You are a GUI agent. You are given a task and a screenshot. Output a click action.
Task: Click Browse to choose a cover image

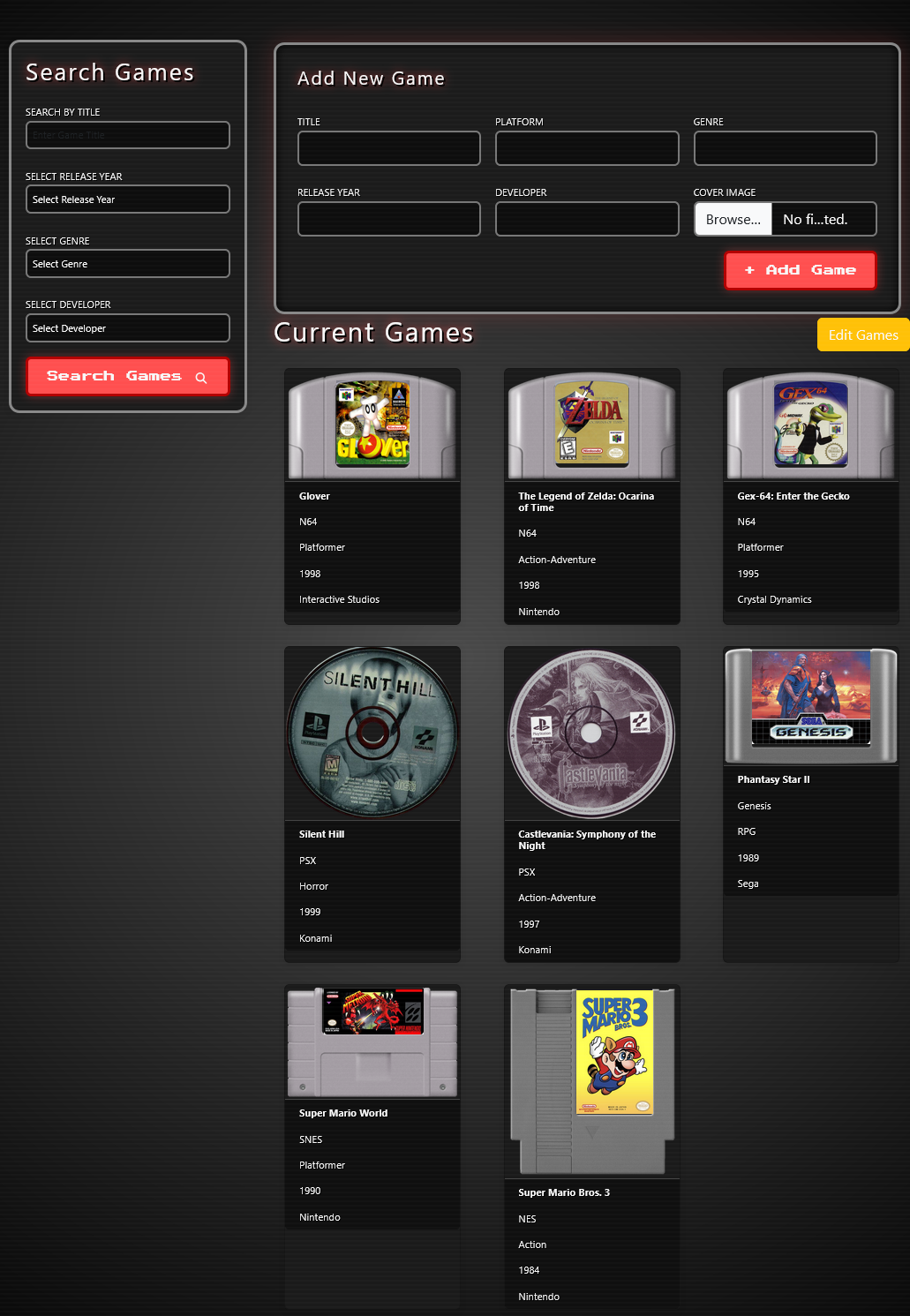(733, 219)
